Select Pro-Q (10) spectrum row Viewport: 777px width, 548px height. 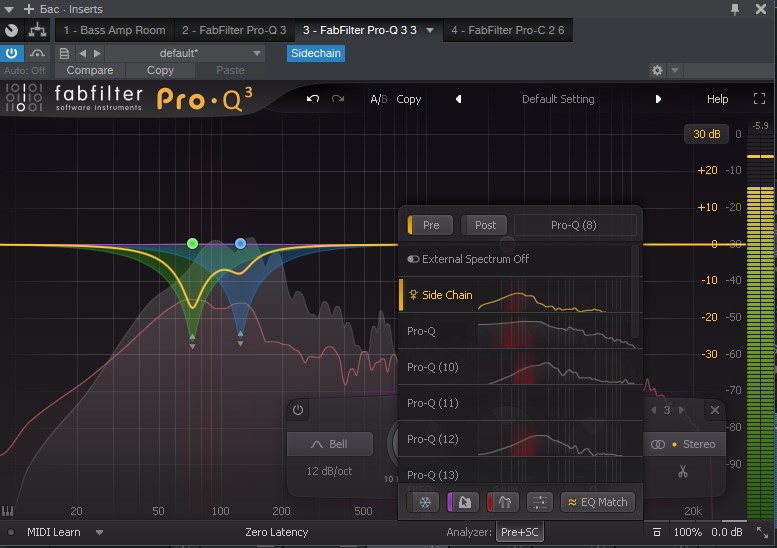coord(518,367)
